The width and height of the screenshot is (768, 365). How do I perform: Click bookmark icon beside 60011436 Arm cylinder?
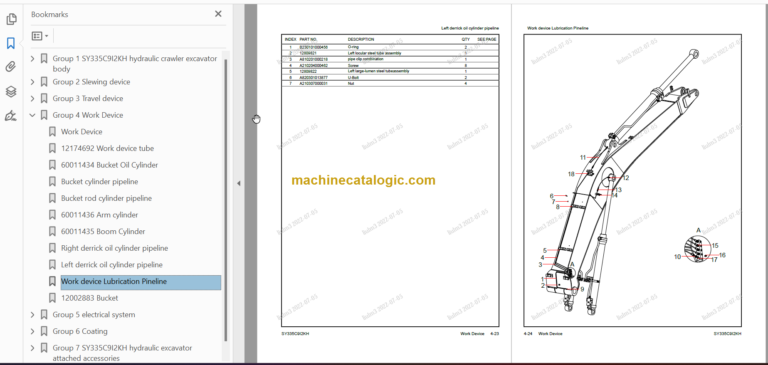coord(52,215)
